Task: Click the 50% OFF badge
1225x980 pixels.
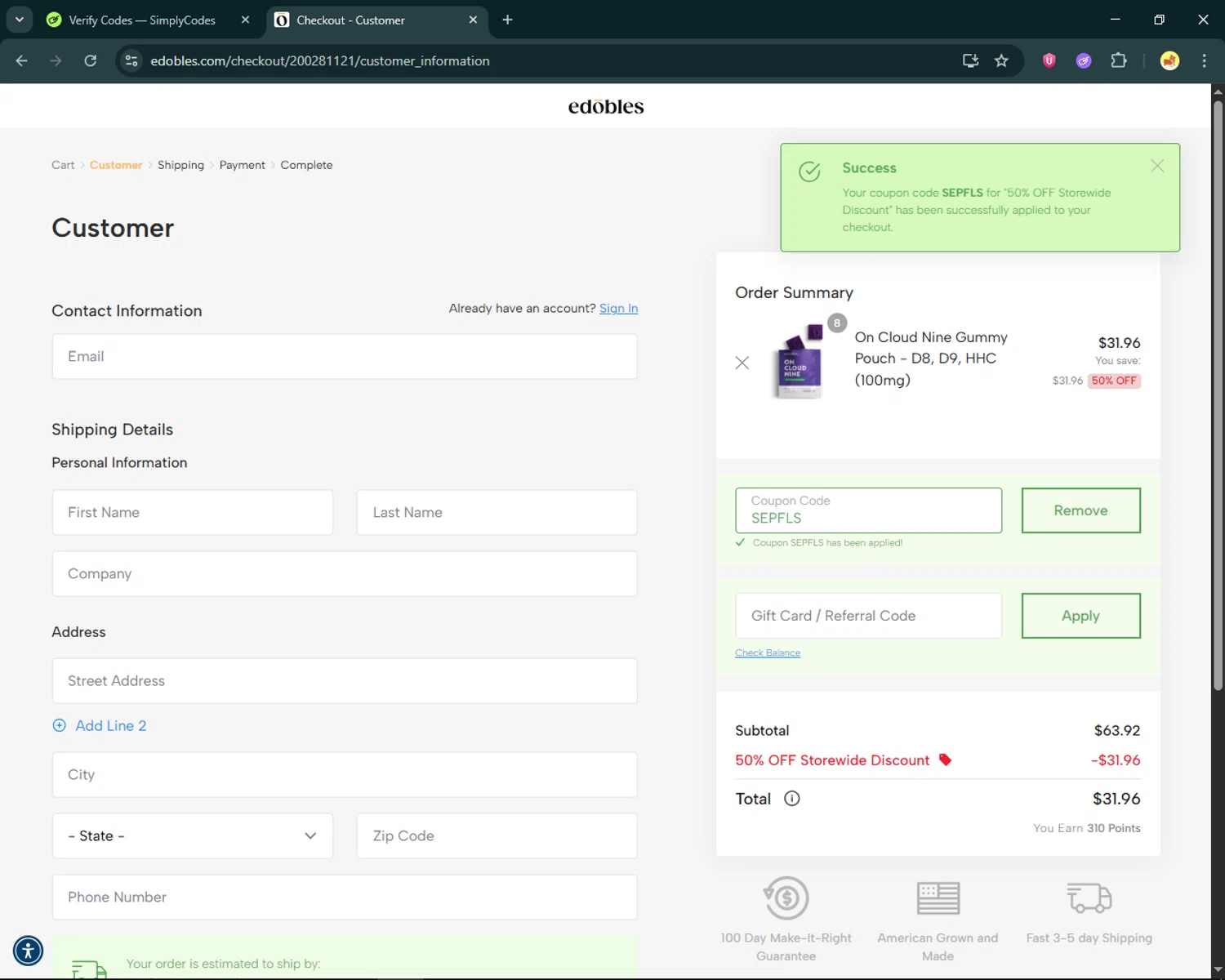Action: point(1114,381)
